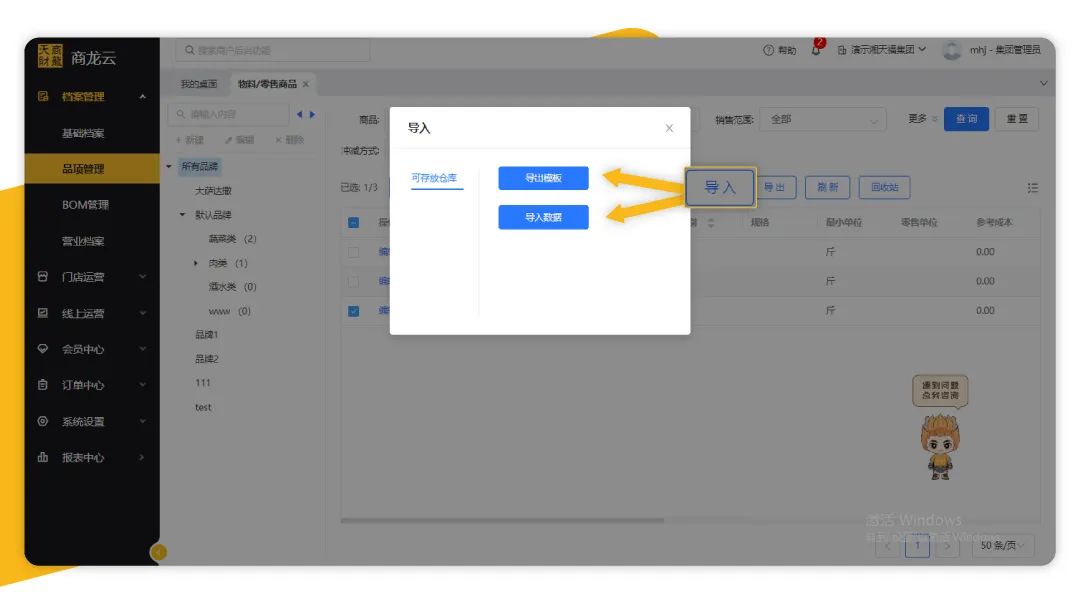Select 基础档案 in the sidebar menu

(x=83, y=133)
